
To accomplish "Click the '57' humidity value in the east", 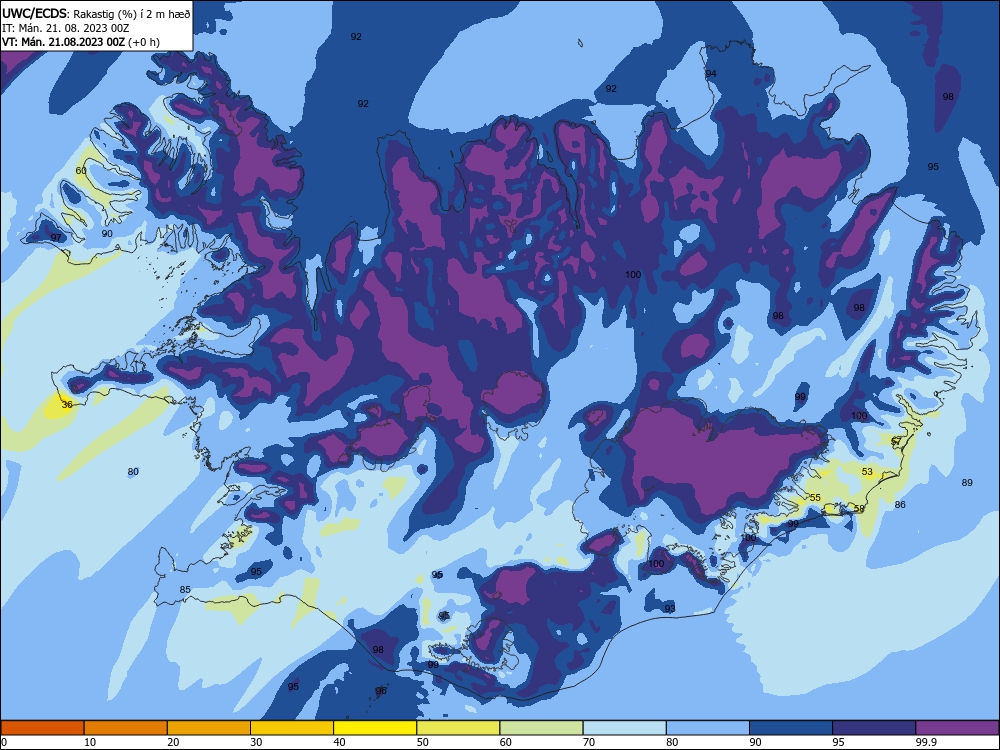I will [896, 441].
